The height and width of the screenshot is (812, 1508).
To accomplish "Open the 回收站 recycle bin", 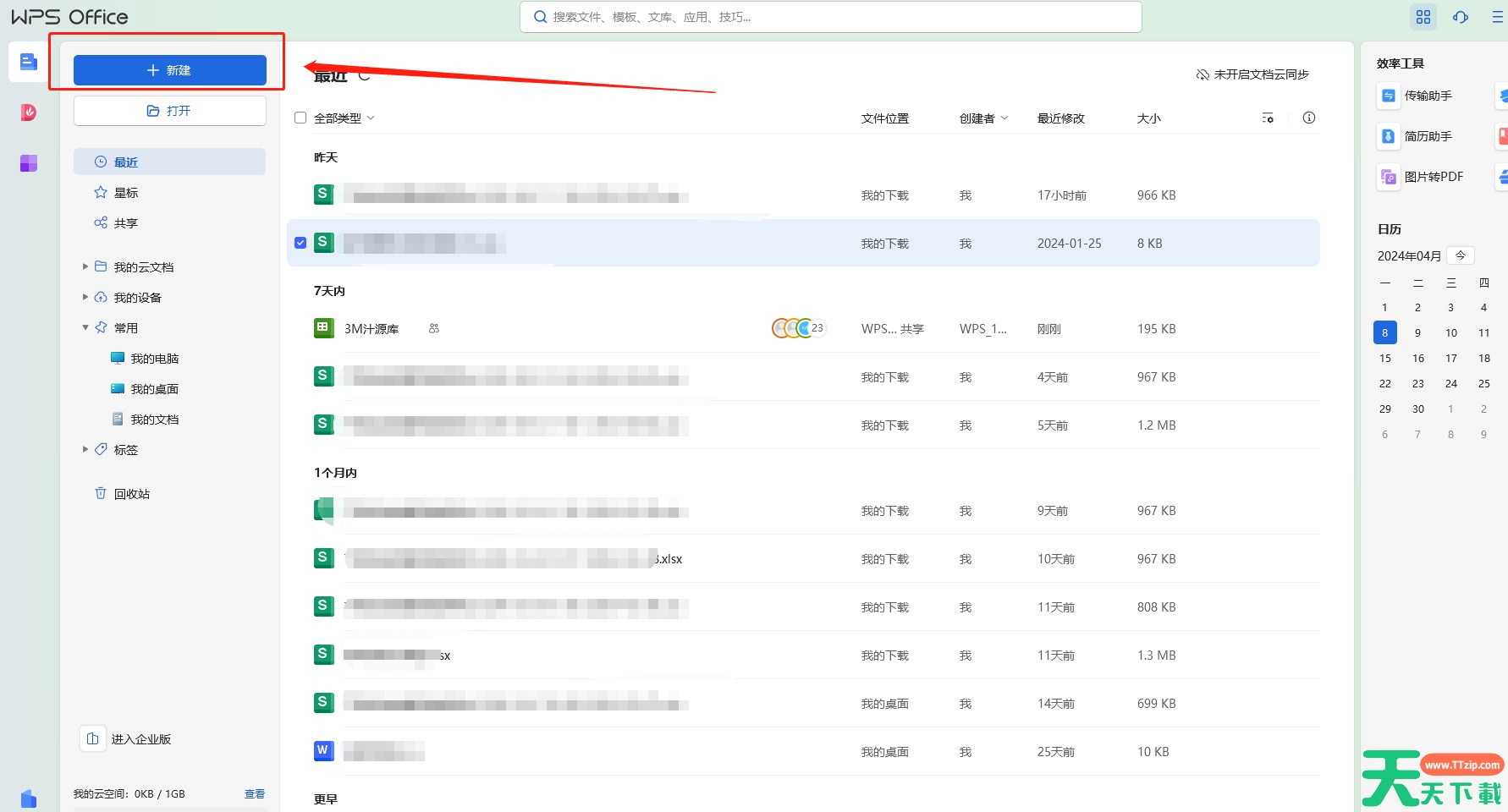I will pos(131,494).
